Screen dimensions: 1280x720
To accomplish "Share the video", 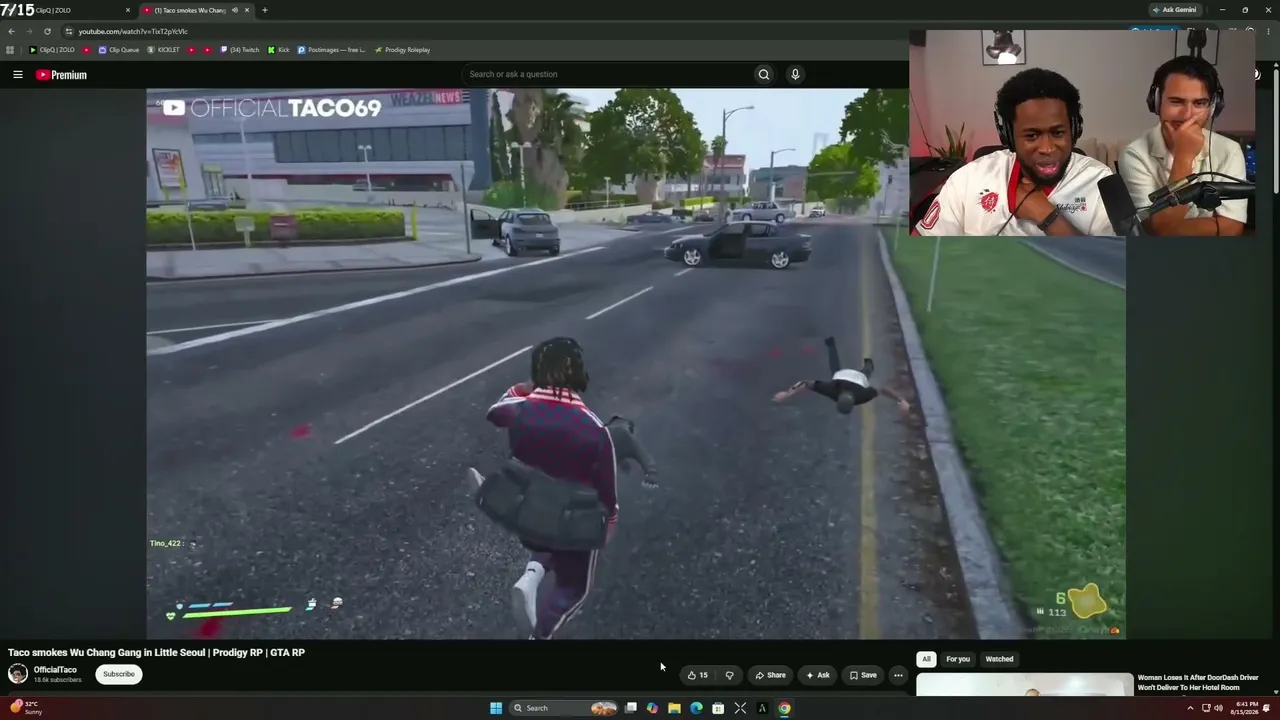I will pos(770,675).
